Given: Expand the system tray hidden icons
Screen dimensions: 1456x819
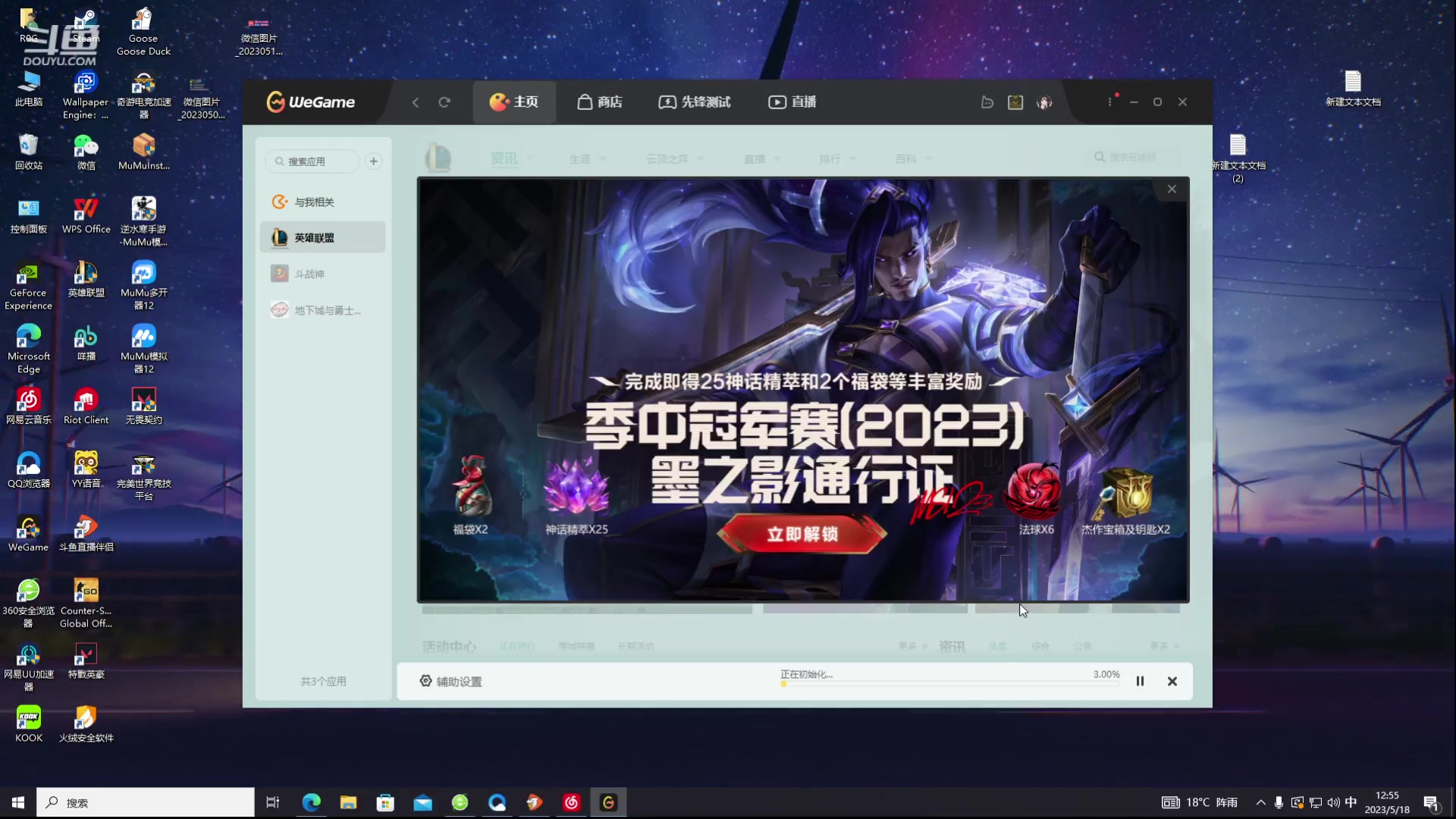Looking at the screenshot, I should [1260, 802].
